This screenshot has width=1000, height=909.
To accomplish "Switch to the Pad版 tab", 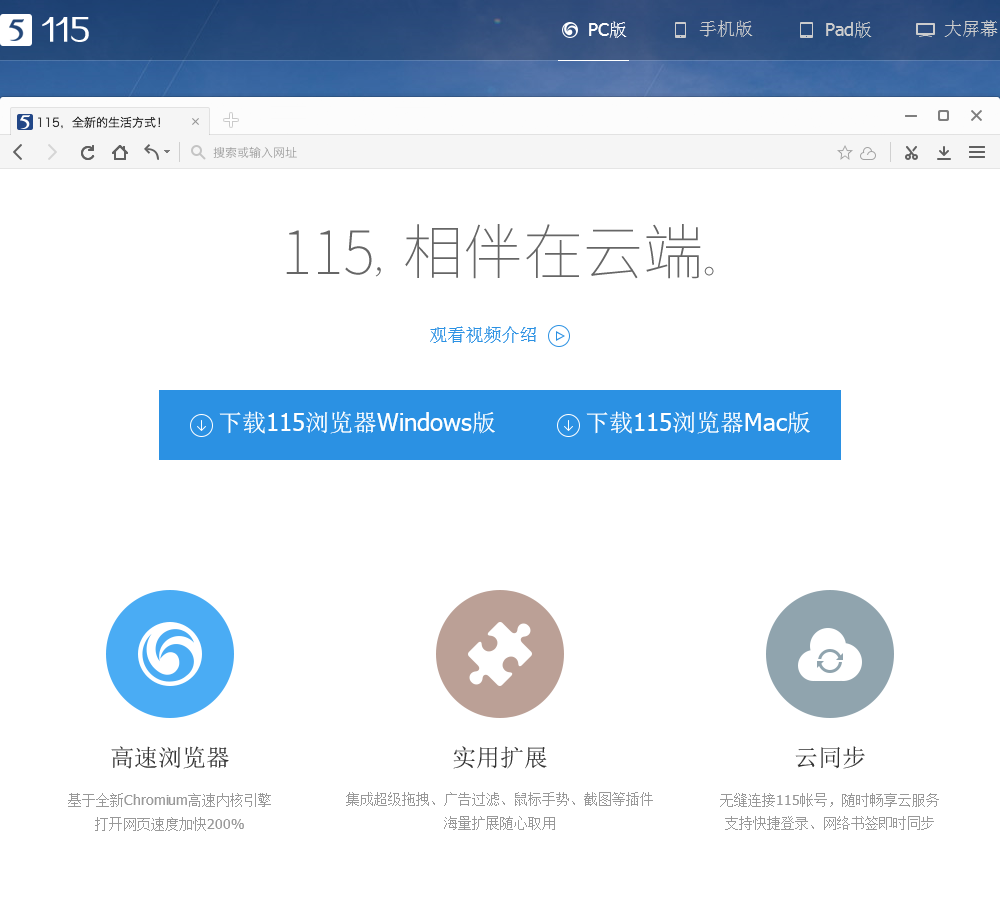I will coord(835,30).
